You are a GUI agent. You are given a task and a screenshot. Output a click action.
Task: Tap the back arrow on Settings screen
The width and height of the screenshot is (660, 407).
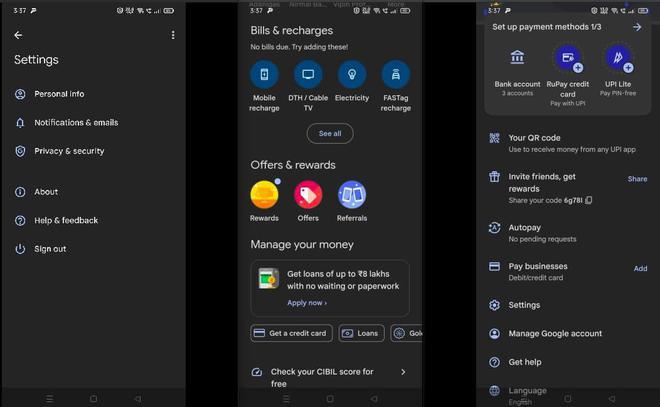coord(18,35)
